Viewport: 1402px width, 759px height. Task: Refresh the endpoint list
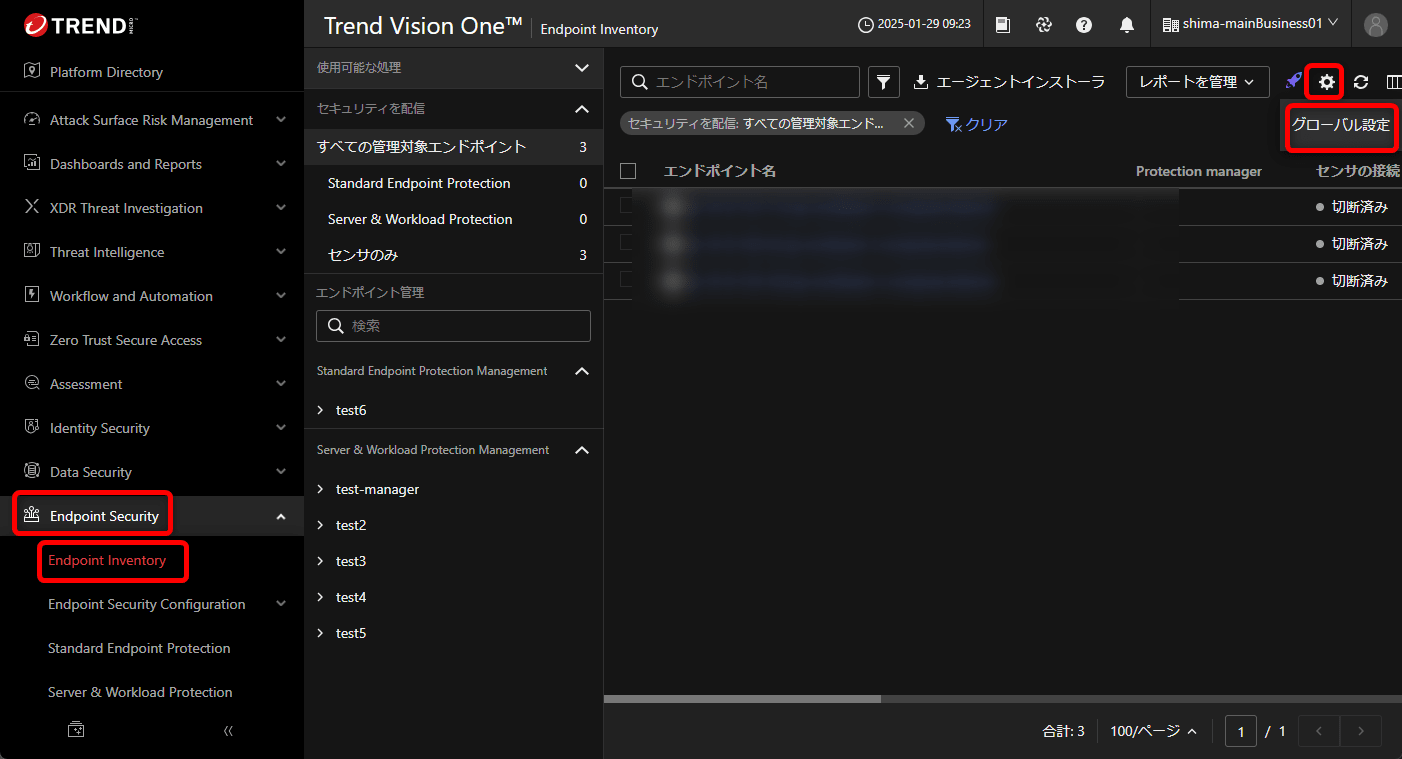1361,82
